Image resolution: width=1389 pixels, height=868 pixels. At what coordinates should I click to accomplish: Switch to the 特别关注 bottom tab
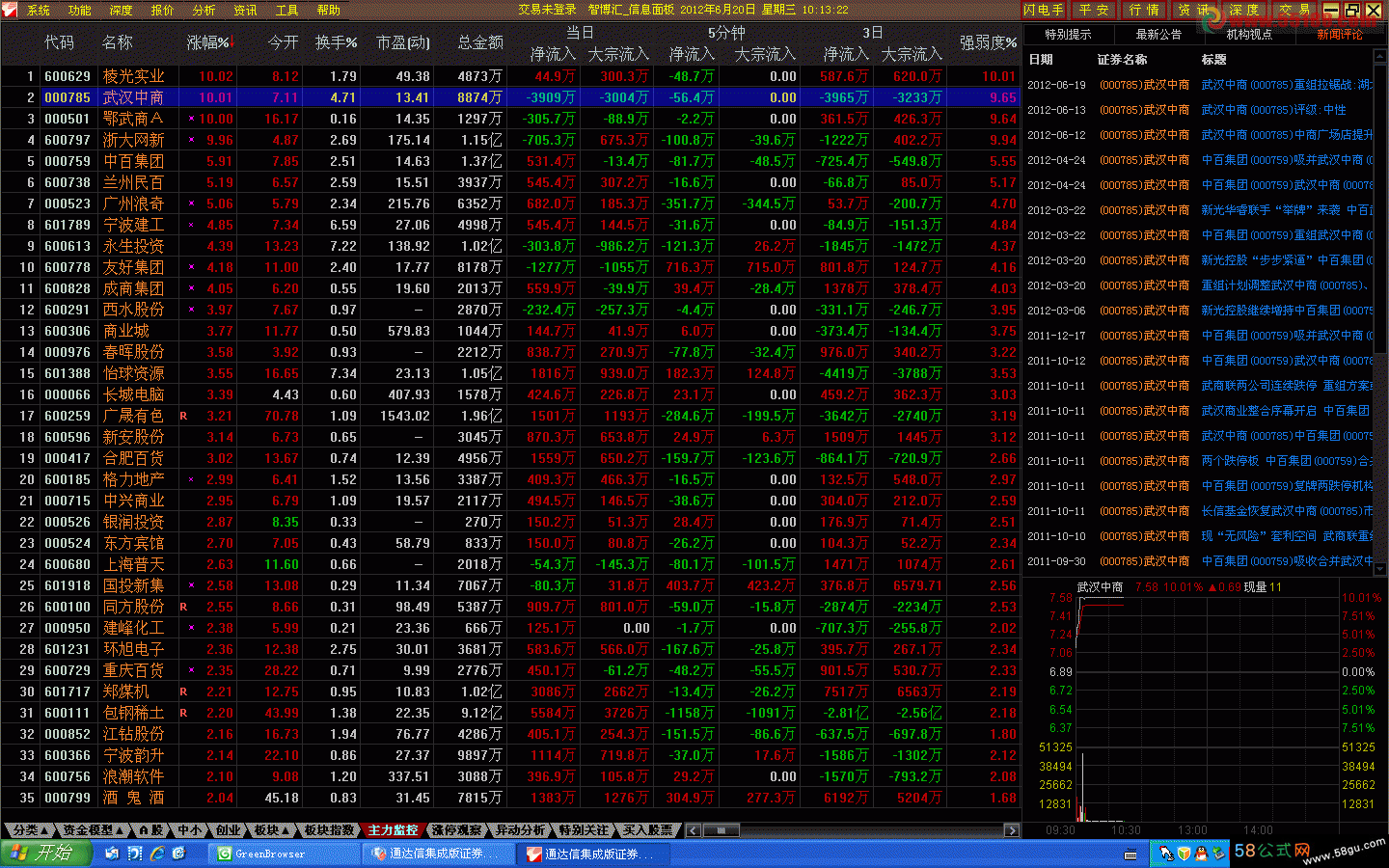tap(585, 830)
